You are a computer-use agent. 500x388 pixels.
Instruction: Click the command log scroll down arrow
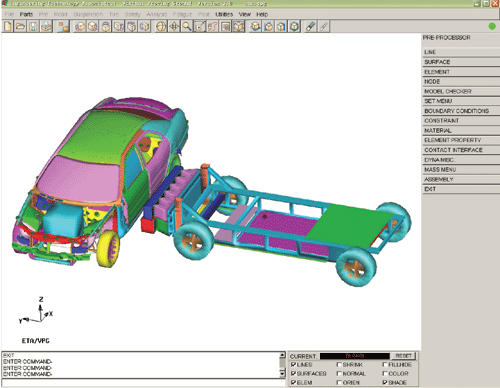point(282,374)
